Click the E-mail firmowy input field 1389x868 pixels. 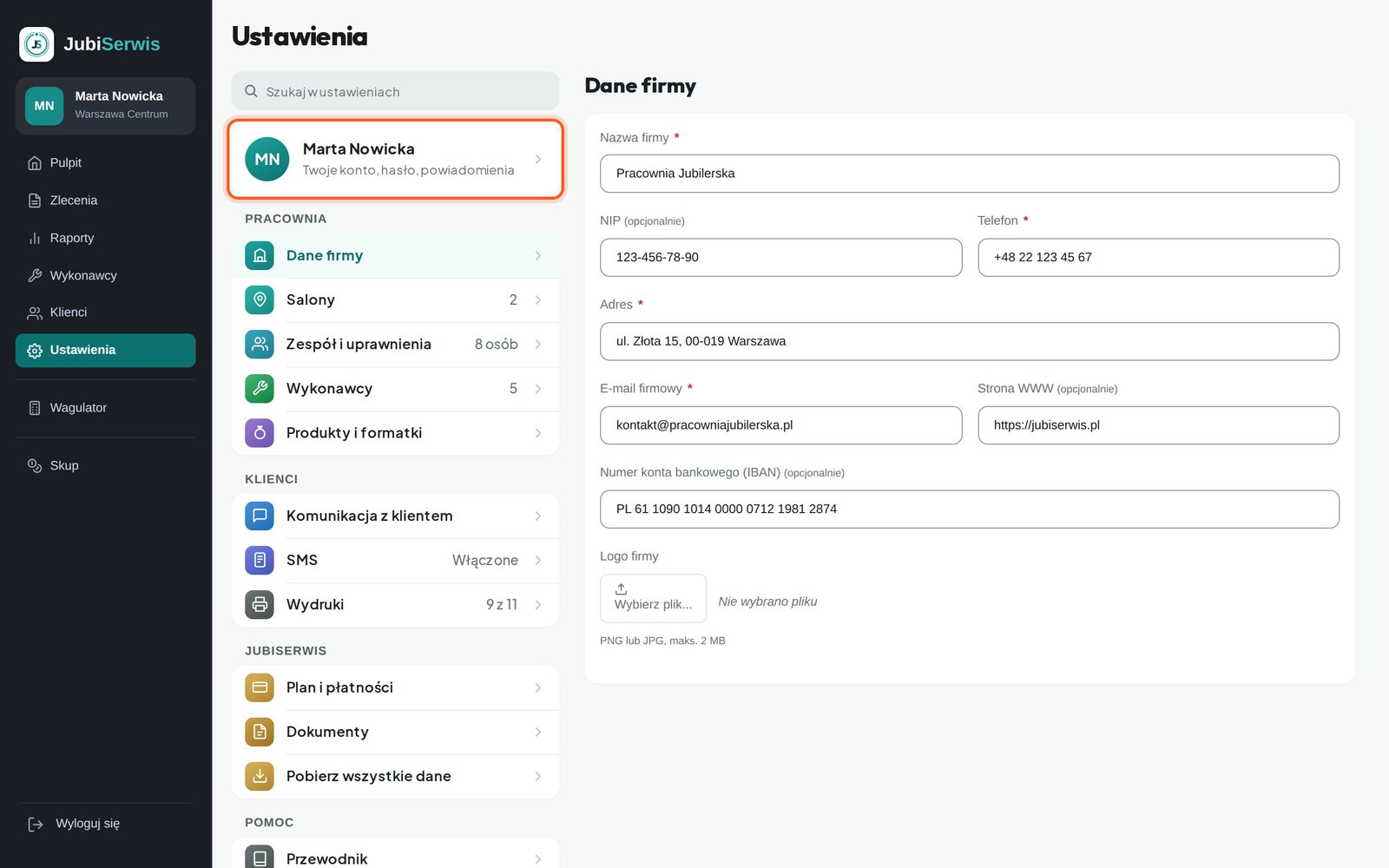point(780,425)
